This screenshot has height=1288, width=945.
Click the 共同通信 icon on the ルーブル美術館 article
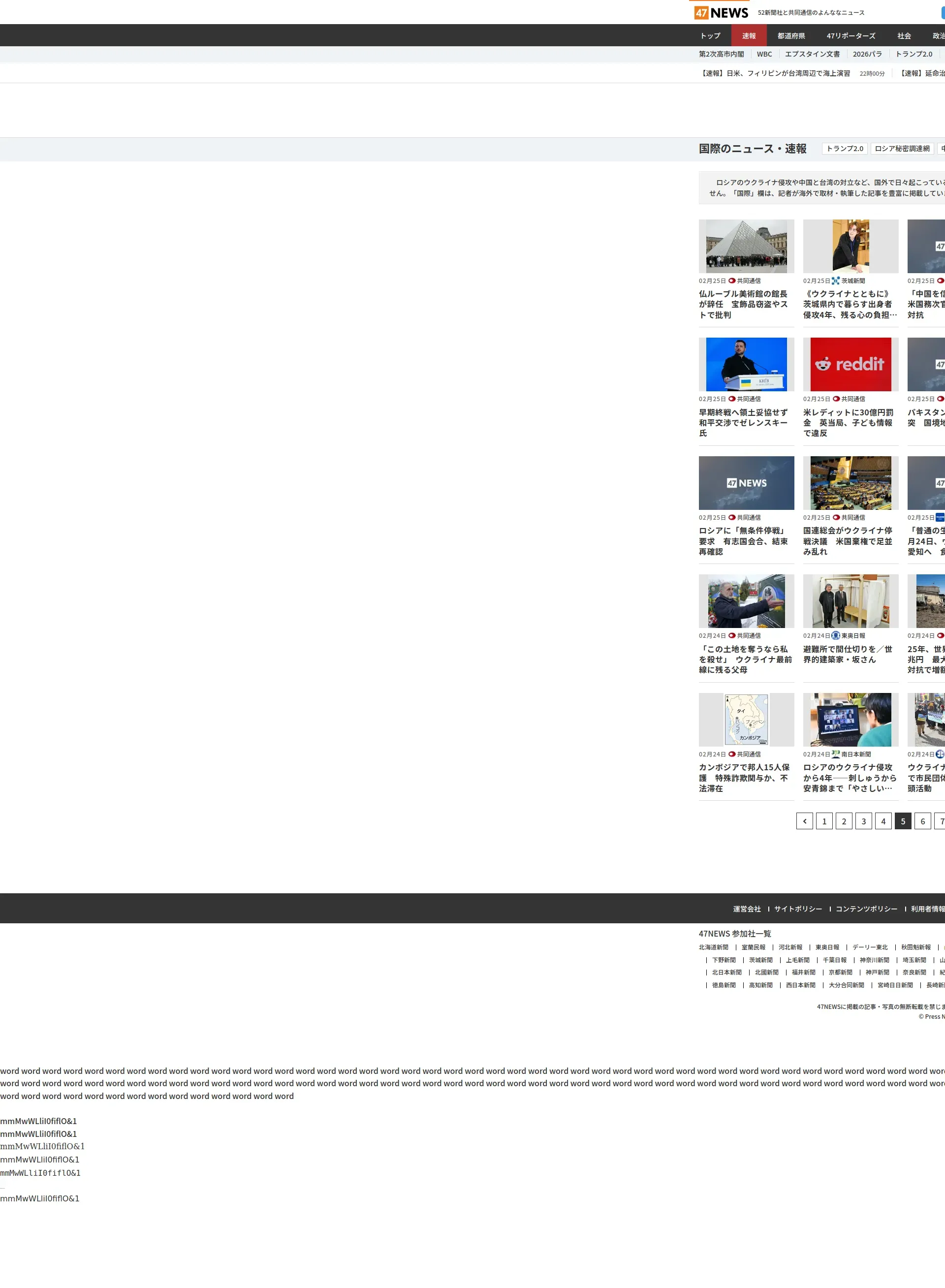tap(731, 281)
